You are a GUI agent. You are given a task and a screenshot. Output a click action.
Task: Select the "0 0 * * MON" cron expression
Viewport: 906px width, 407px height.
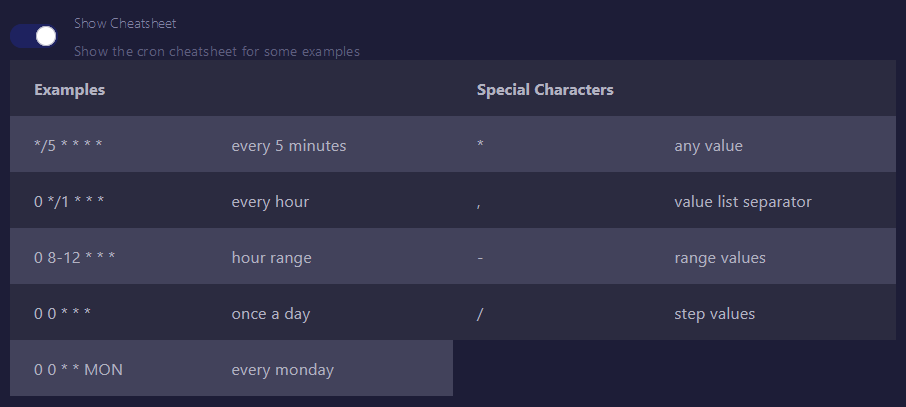click(79, 370)
